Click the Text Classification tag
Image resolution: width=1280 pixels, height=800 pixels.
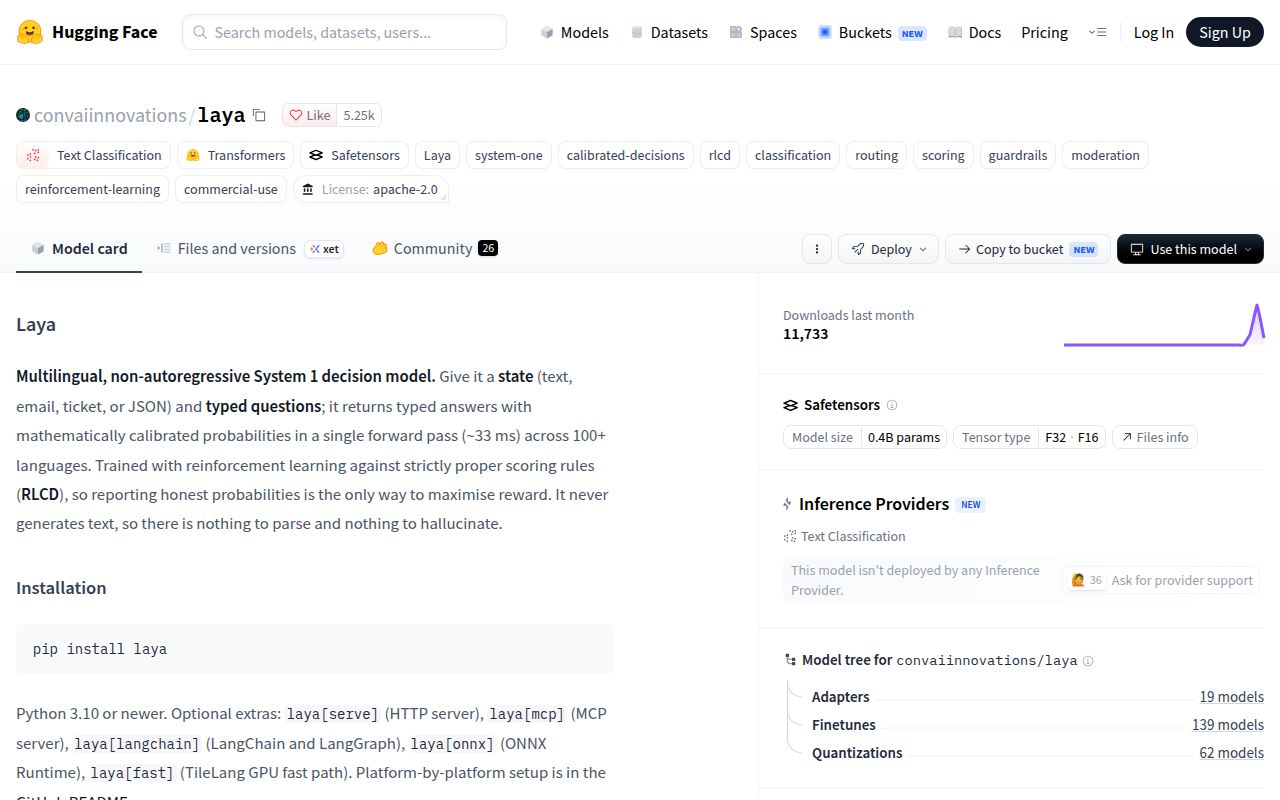pos(93,155)
